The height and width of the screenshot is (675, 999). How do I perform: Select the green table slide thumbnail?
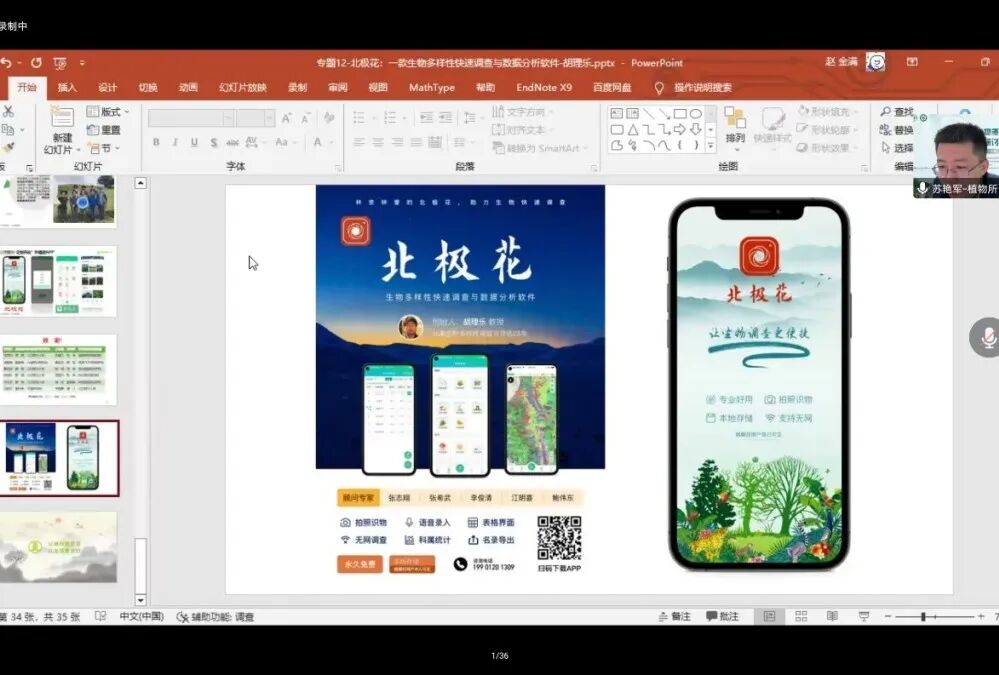pyautogui.click(x=59, y=369)
